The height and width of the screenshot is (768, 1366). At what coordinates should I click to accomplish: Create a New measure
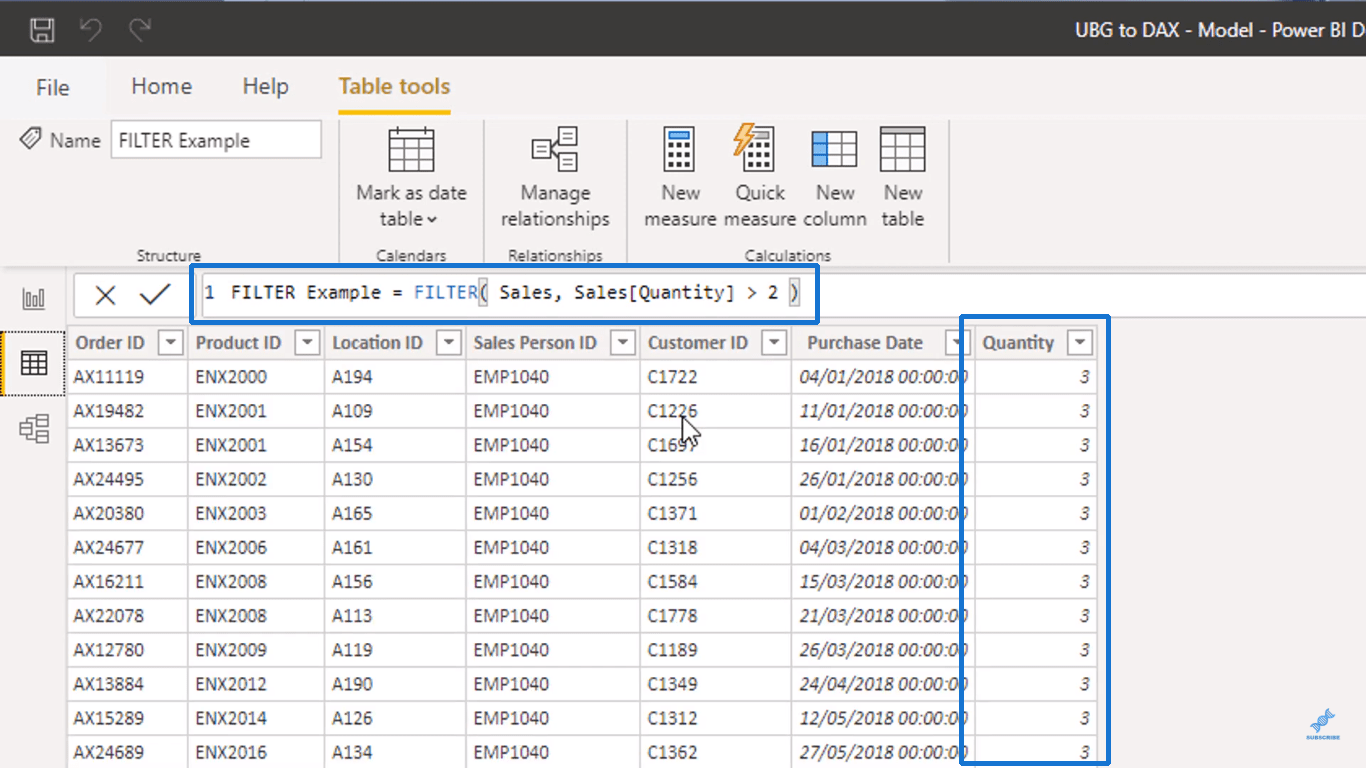point(680,178)
